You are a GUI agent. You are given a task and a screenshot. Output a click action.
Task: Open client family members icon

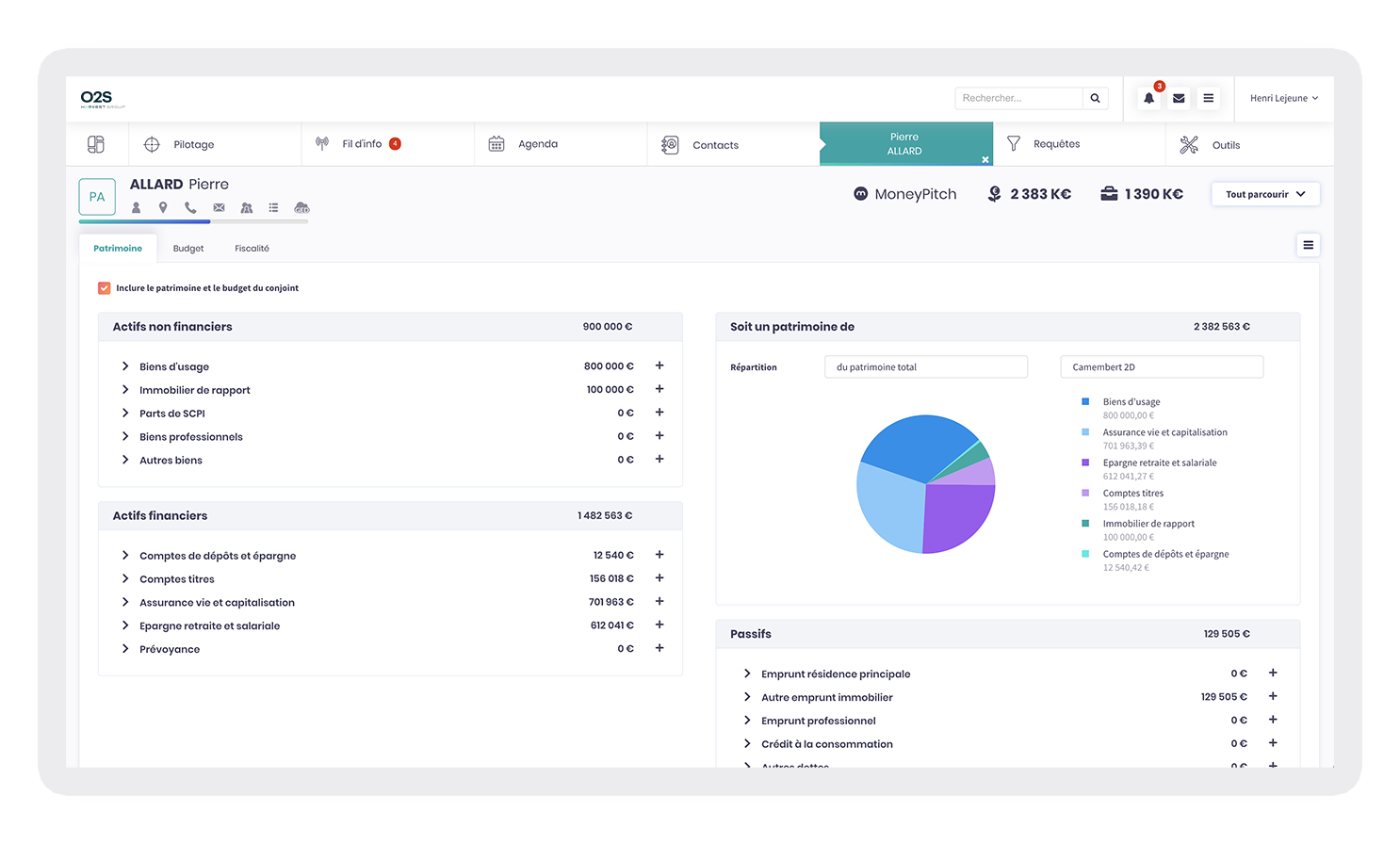tap(247, 207)
